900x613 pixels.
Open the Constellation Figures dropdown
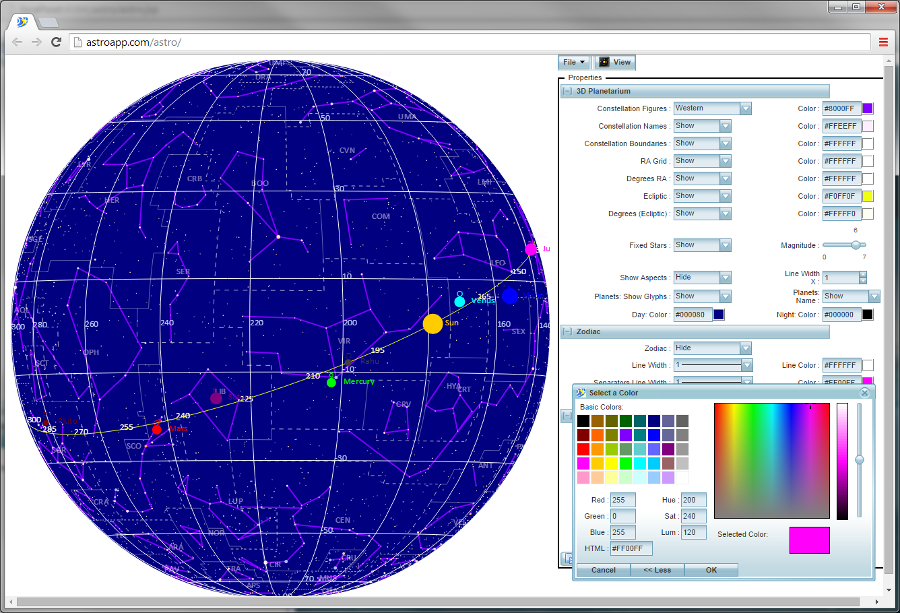pyautogui.click(x=712, y=108)
